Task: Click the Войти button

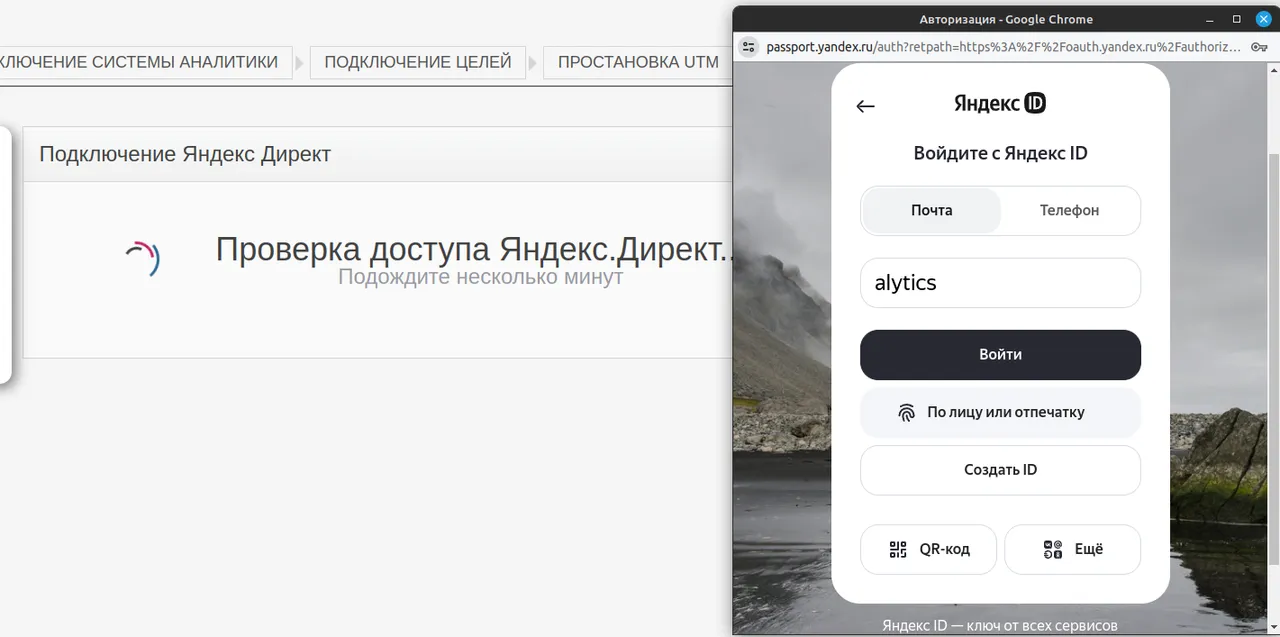Action: (x=1000, y=354)
